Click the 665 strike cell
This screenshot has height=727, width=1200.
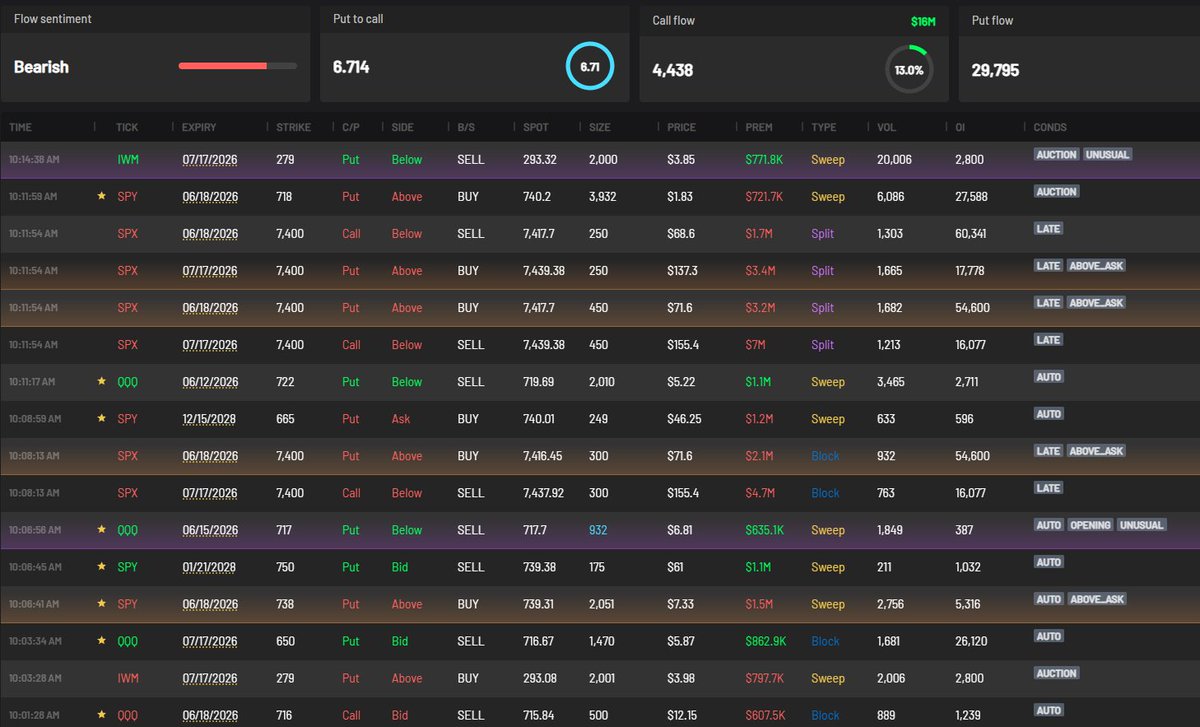coord(286,419)
